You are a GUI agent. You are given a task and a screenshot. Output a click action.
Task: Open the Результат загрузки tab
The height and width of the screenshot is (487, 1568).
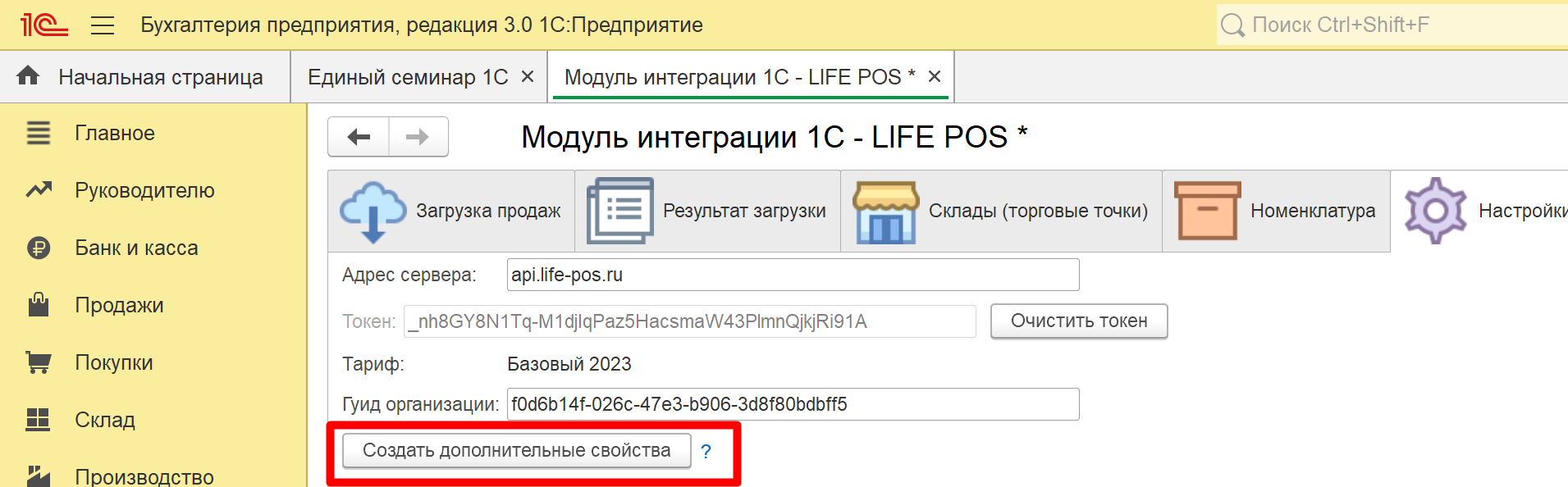pyautogui.click(x=707, y=211)
